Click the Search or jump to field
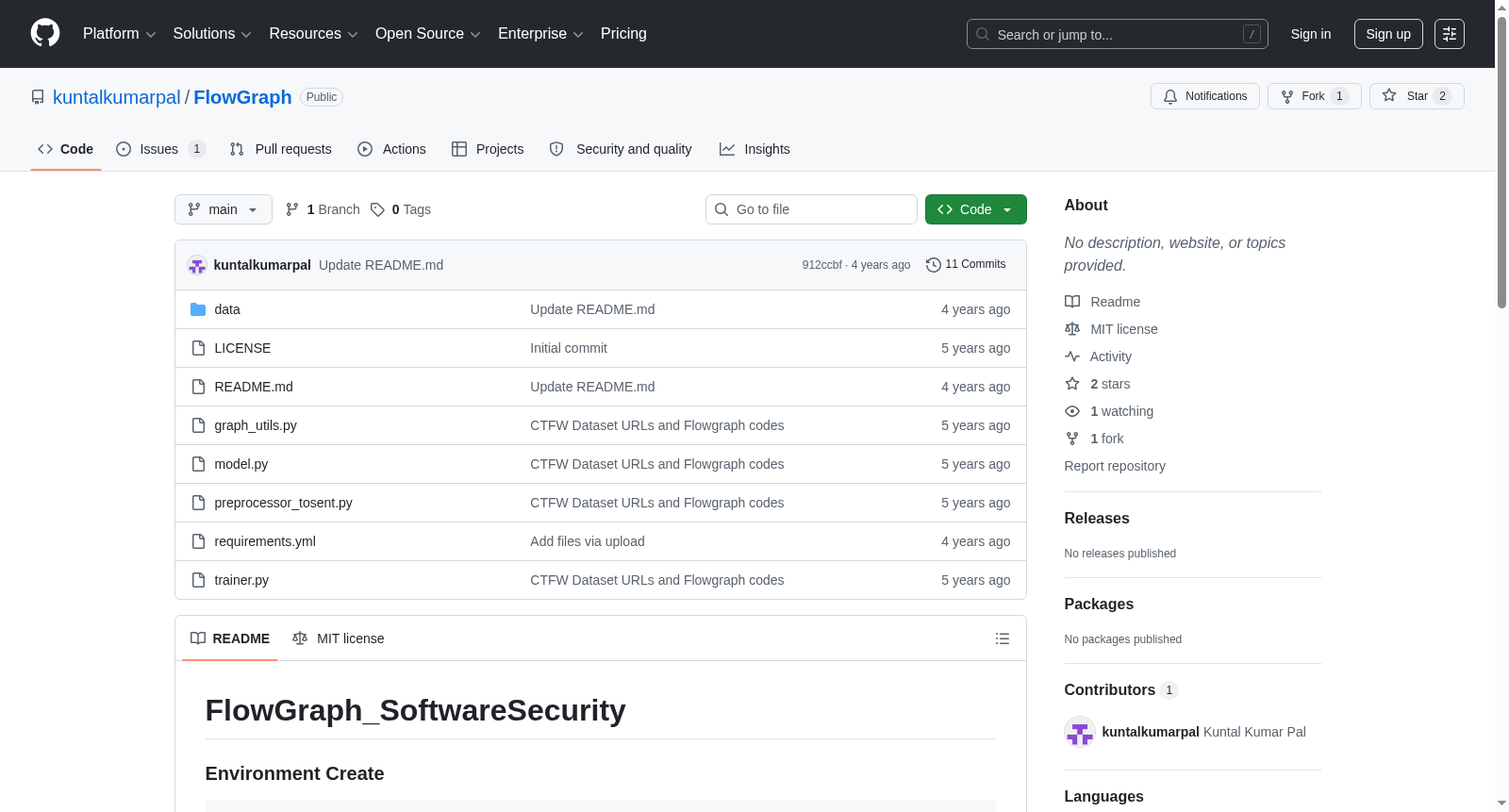This screenshot has width=1509, height=812. pyautogui.click(x=1118, y=34)
